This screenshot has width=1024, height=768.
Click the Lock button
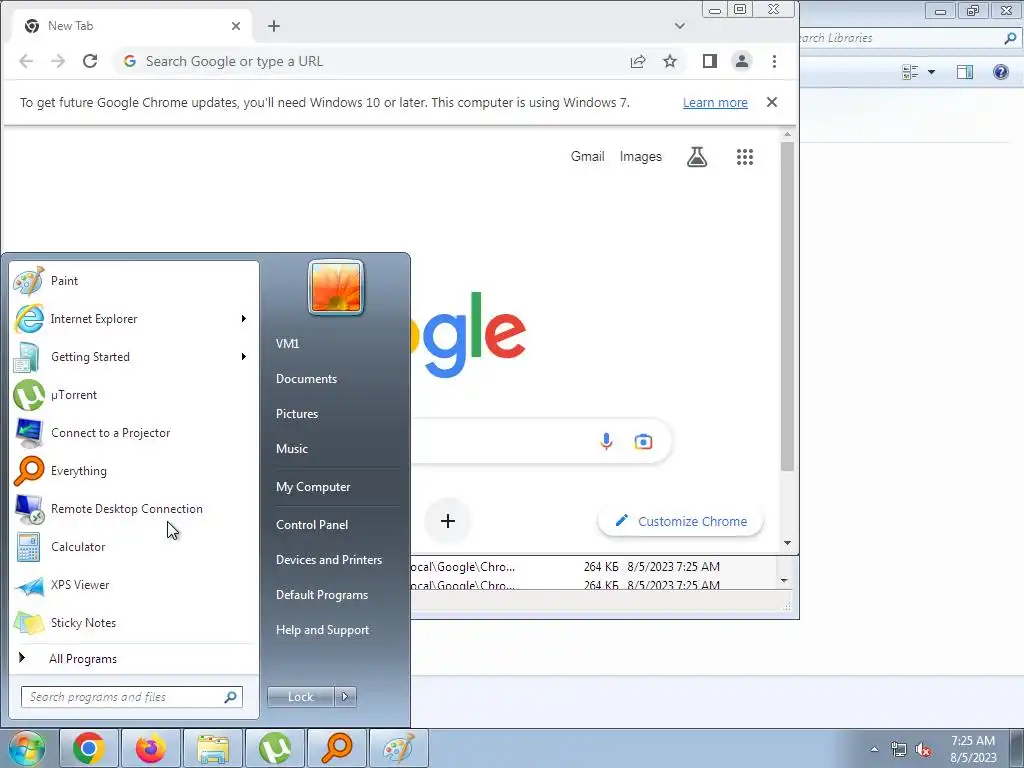coord(301,697)
